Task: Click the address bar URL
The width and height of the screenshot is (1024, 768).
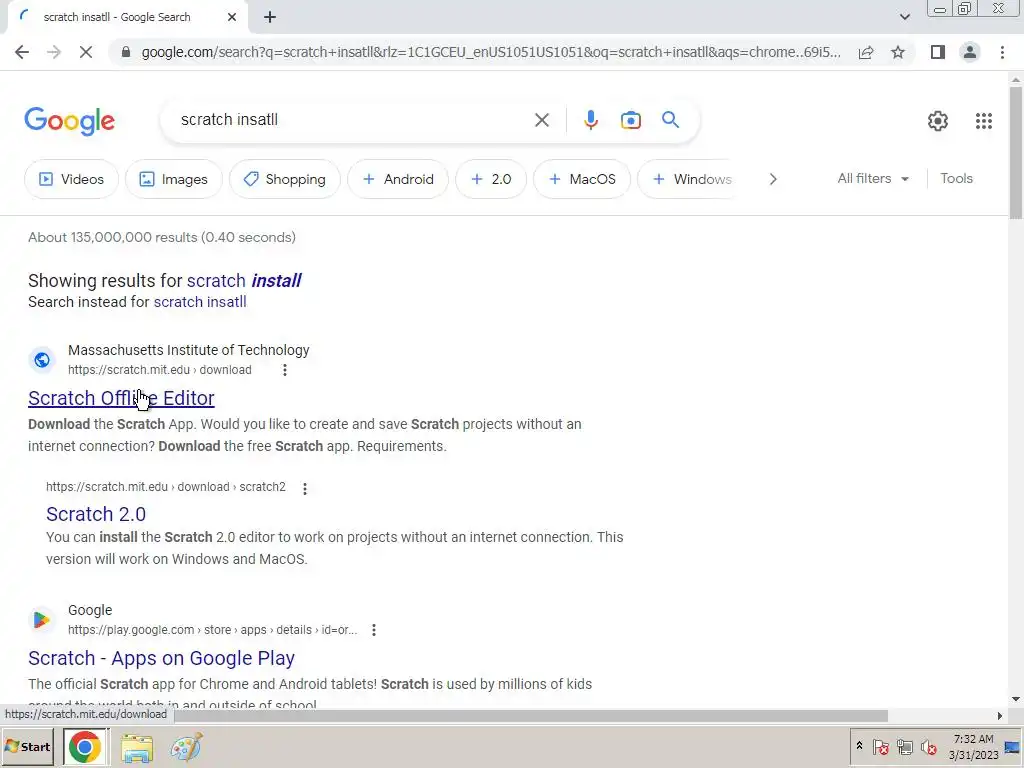Action: coord(491,52)
